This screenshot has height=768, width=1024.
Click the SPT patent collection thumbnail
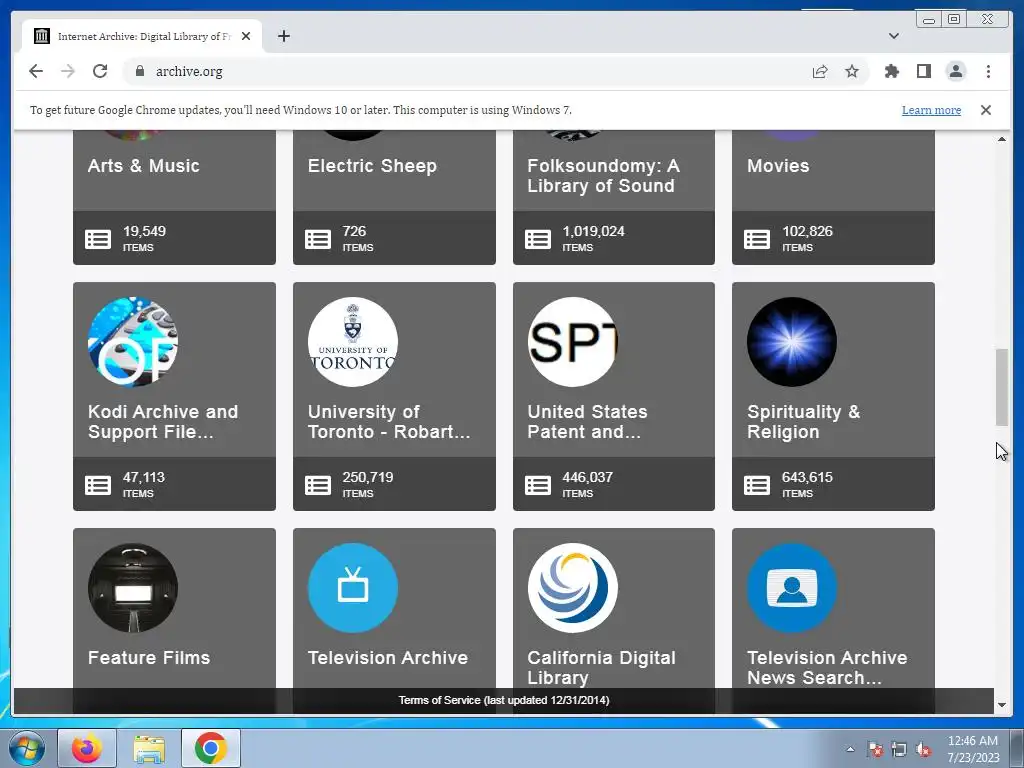573,342
